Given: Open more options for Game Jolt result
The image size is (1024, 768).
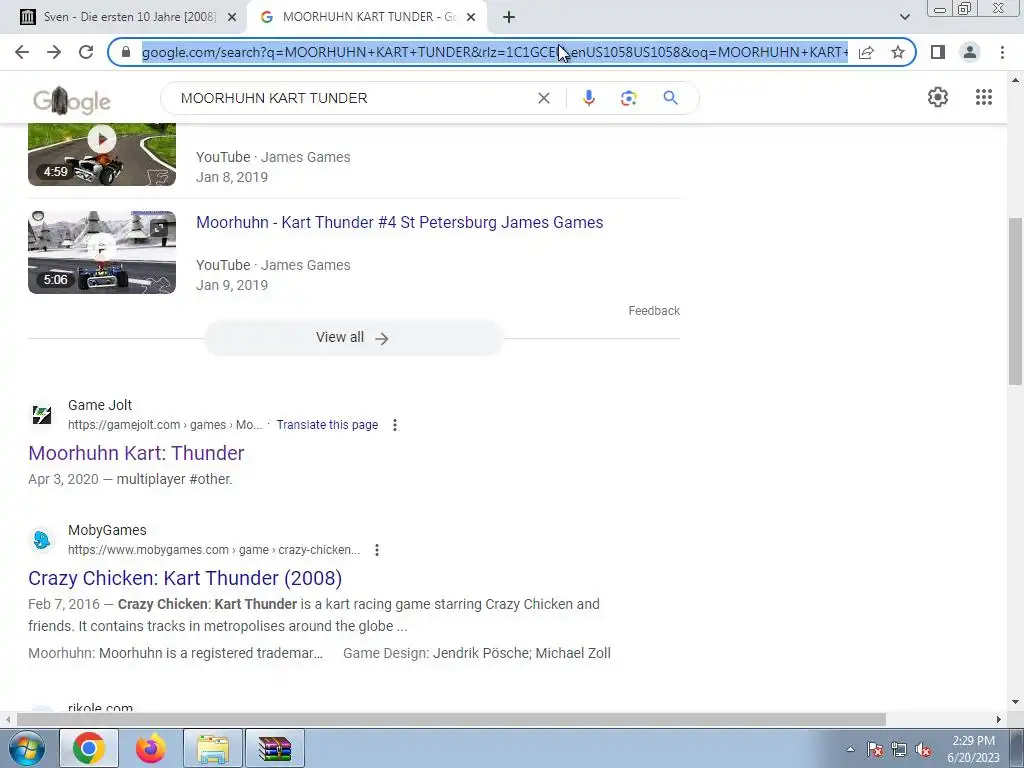Looking at the screenshot, I should (394, 425).
